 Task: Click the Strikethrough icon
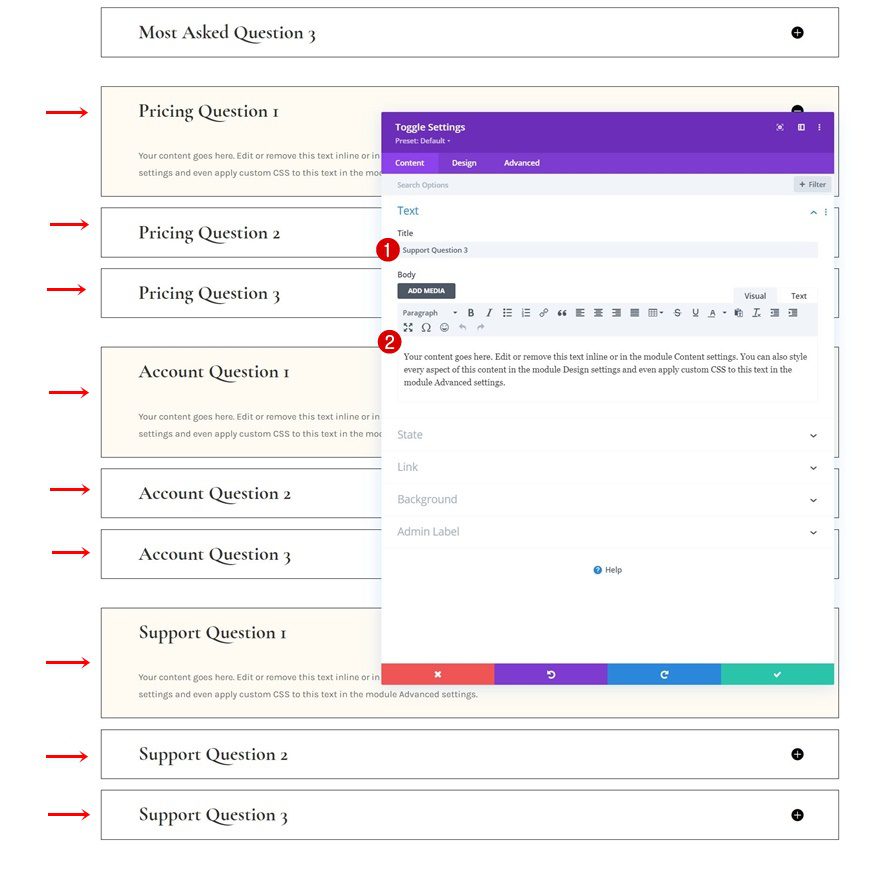coord(677,313)
